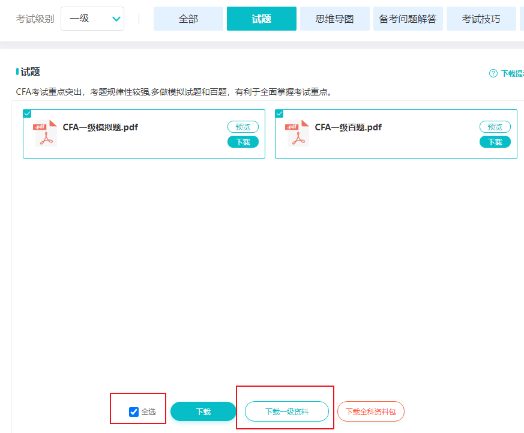Open the 考试级别 一级 dropdown
Screen dimensions: 524x433
92,19
